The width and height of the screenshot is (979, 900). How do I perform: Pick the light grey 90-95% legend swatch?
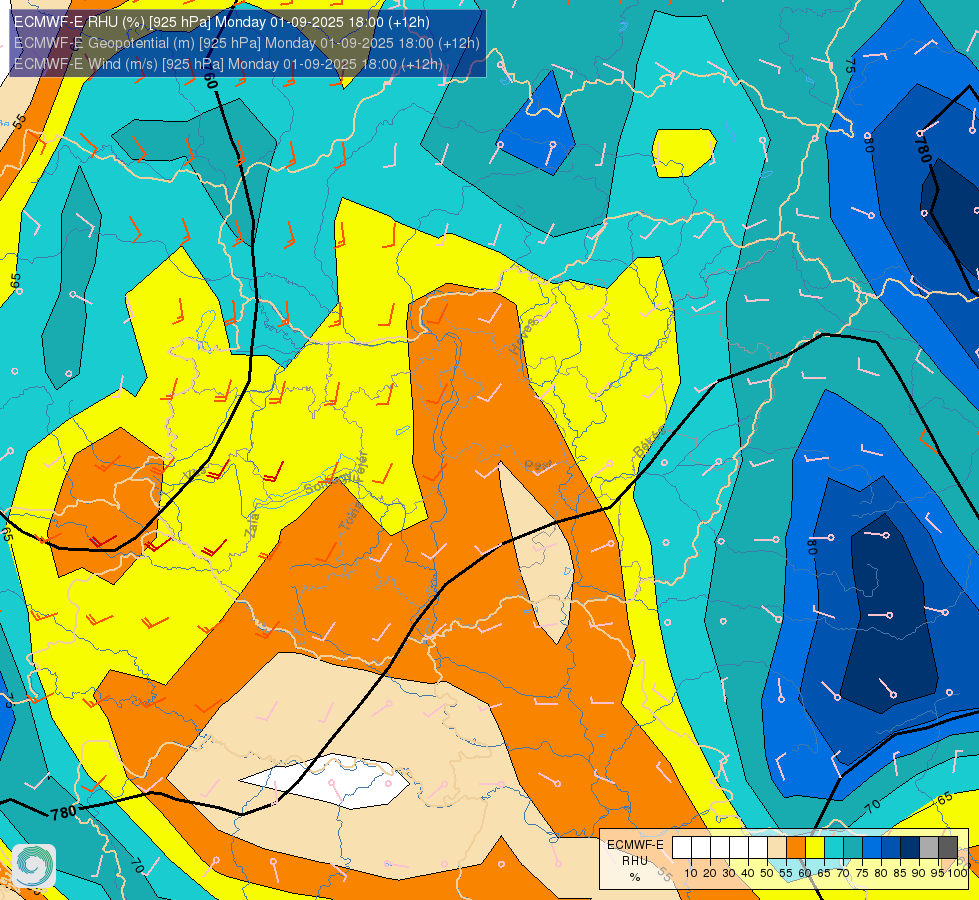pyautogui.click(x=929, y=847)
